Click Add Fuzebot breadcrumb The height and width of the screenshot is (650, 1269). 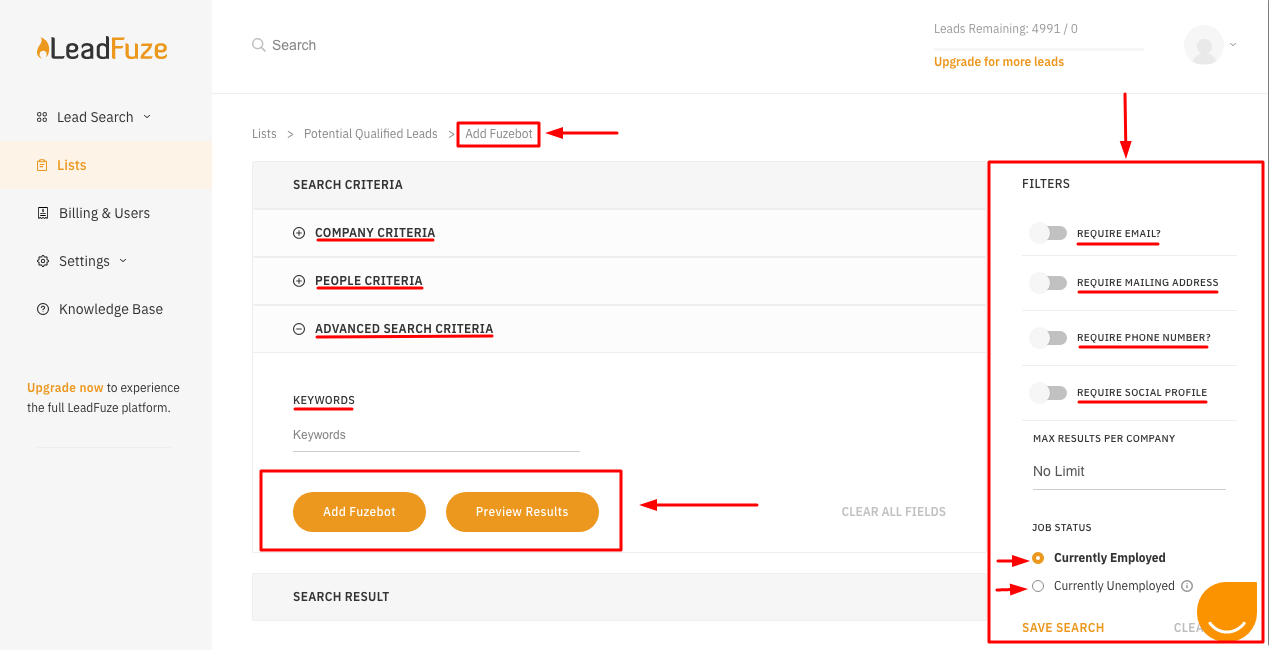tap(499, 134)
